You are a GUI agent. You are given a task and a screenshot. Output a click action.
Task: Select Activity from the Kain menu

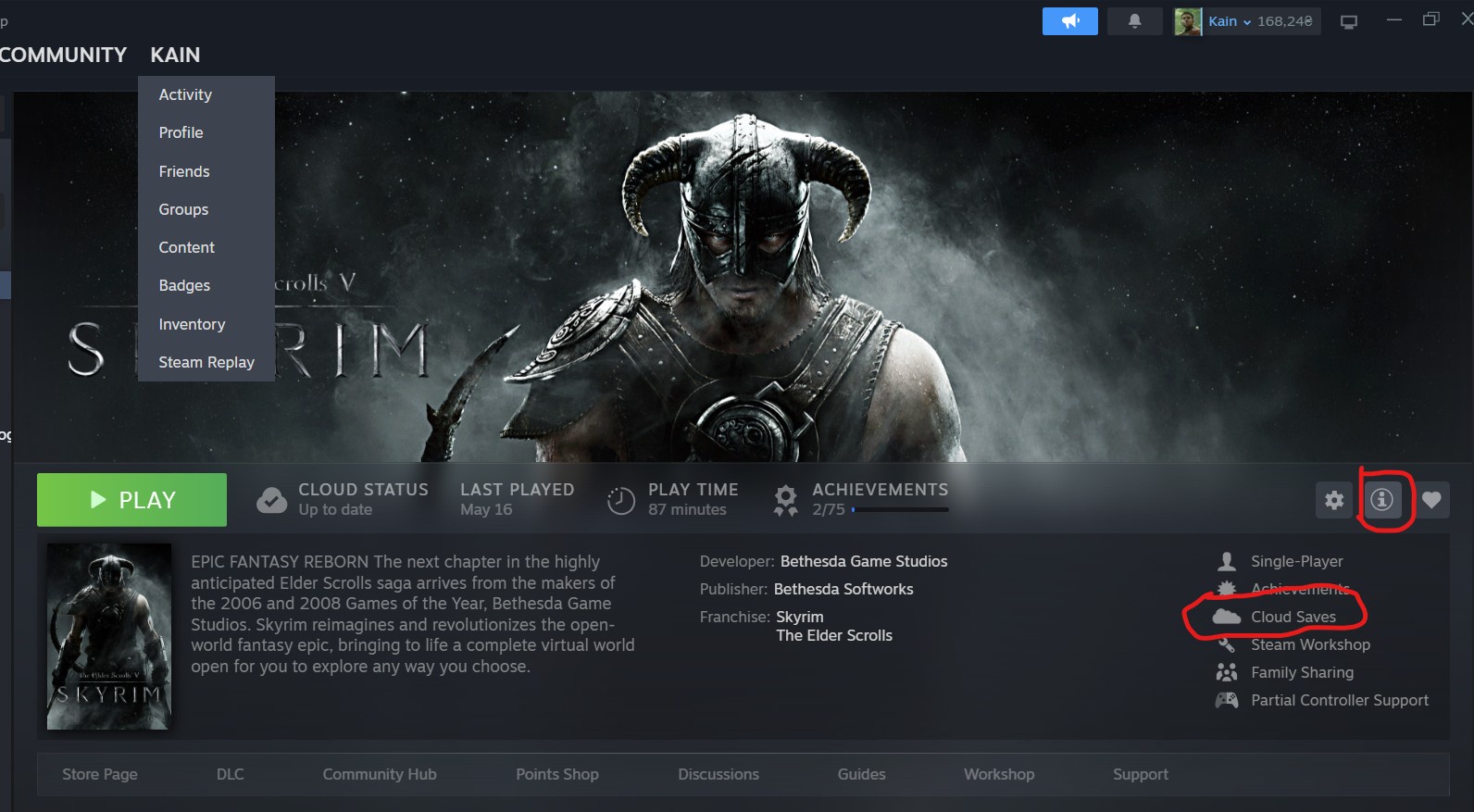(x=206, y=94)
